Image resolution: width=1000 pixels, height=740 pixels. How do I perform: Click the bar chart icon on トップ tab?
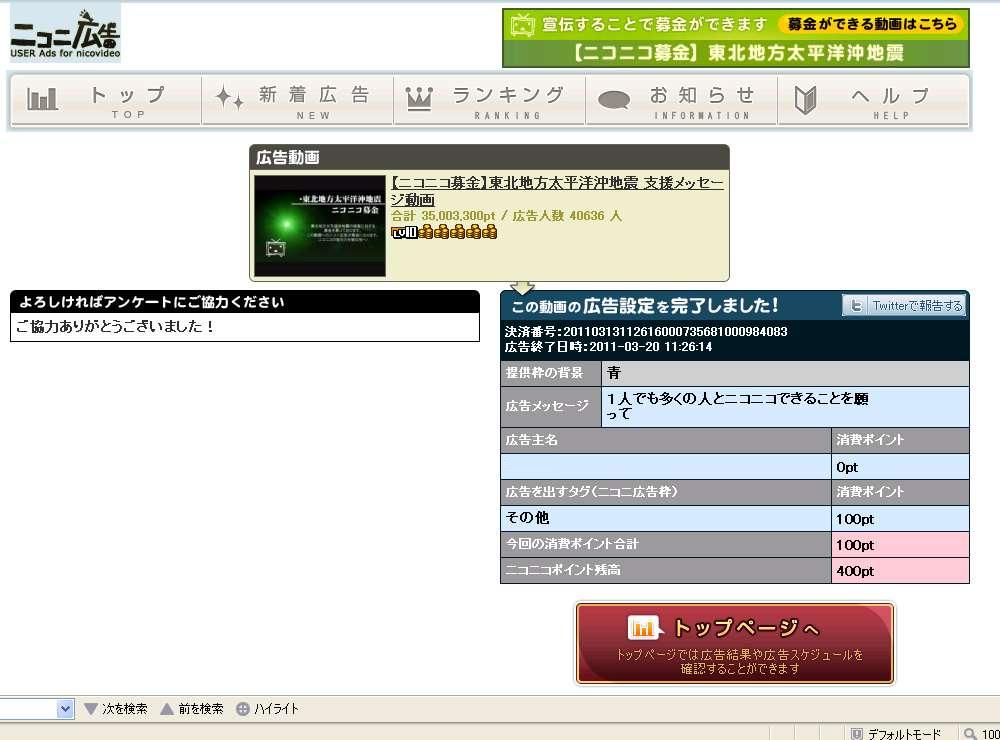[x=42, y=99]
